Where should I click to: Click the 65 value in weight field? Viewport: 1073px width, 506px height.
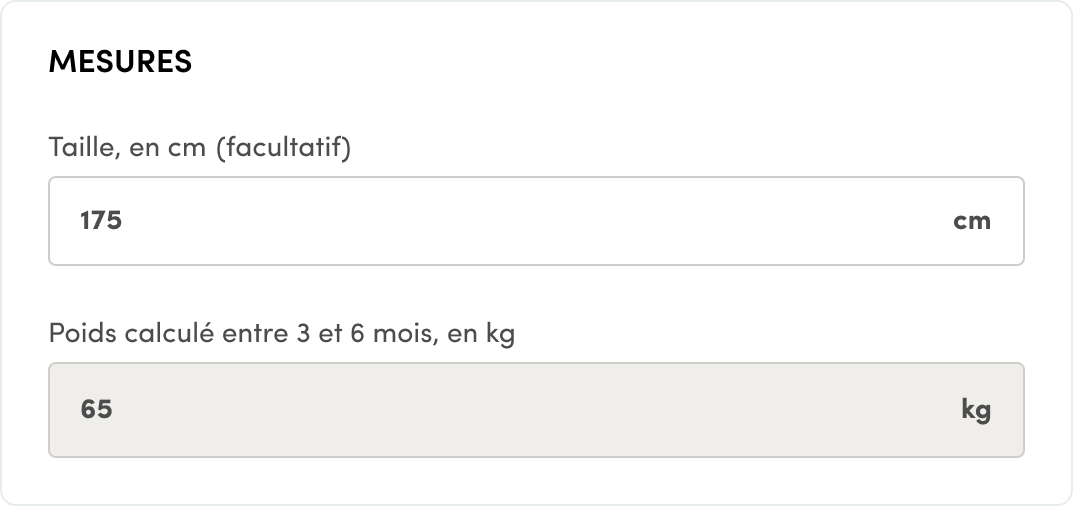tap(96, 410)
